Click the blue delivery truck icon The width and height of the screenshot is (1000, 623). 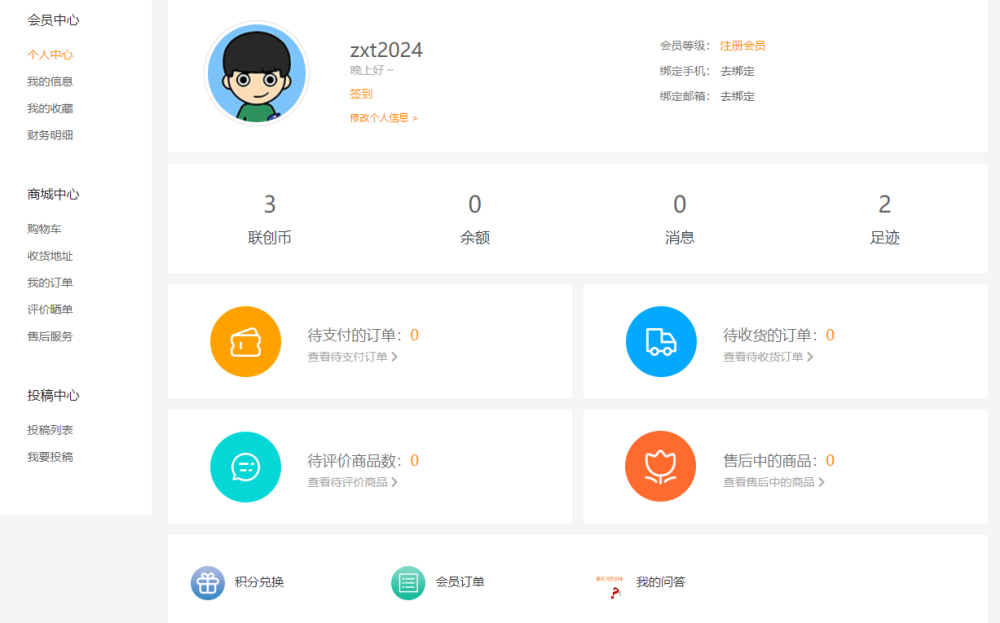pyautogui.click(x=661, y=342)
